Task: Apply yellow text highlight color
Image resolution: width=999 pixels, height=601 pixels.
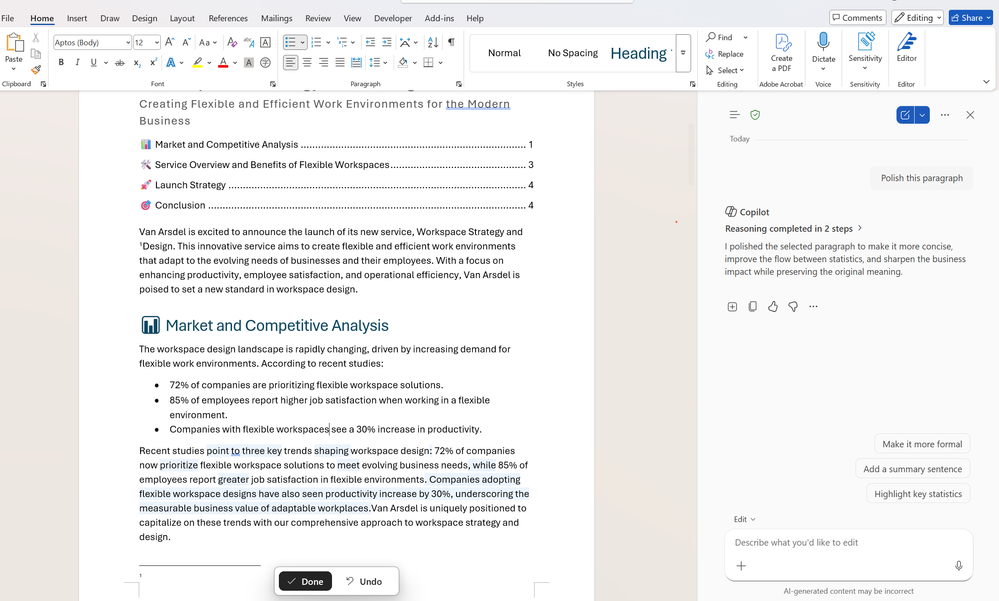Action: point(198,62)
